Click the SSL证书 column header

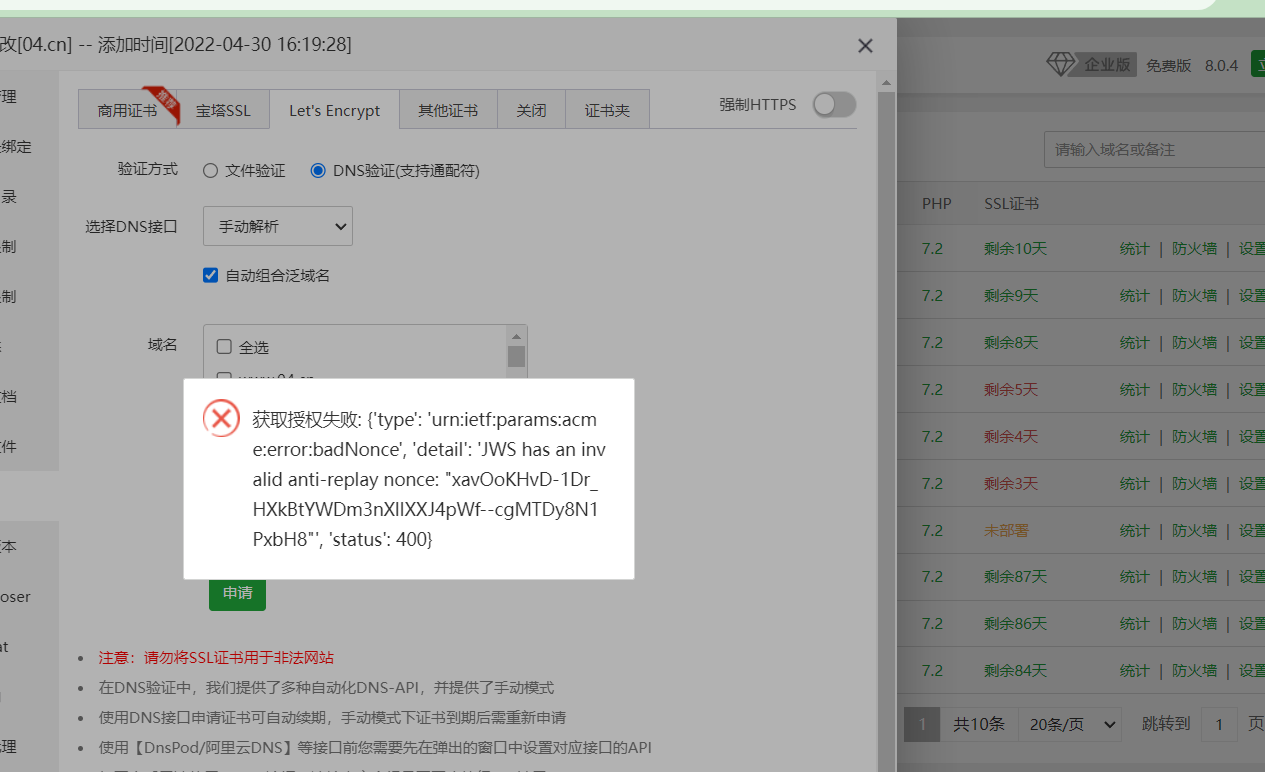pos(1011,204)
